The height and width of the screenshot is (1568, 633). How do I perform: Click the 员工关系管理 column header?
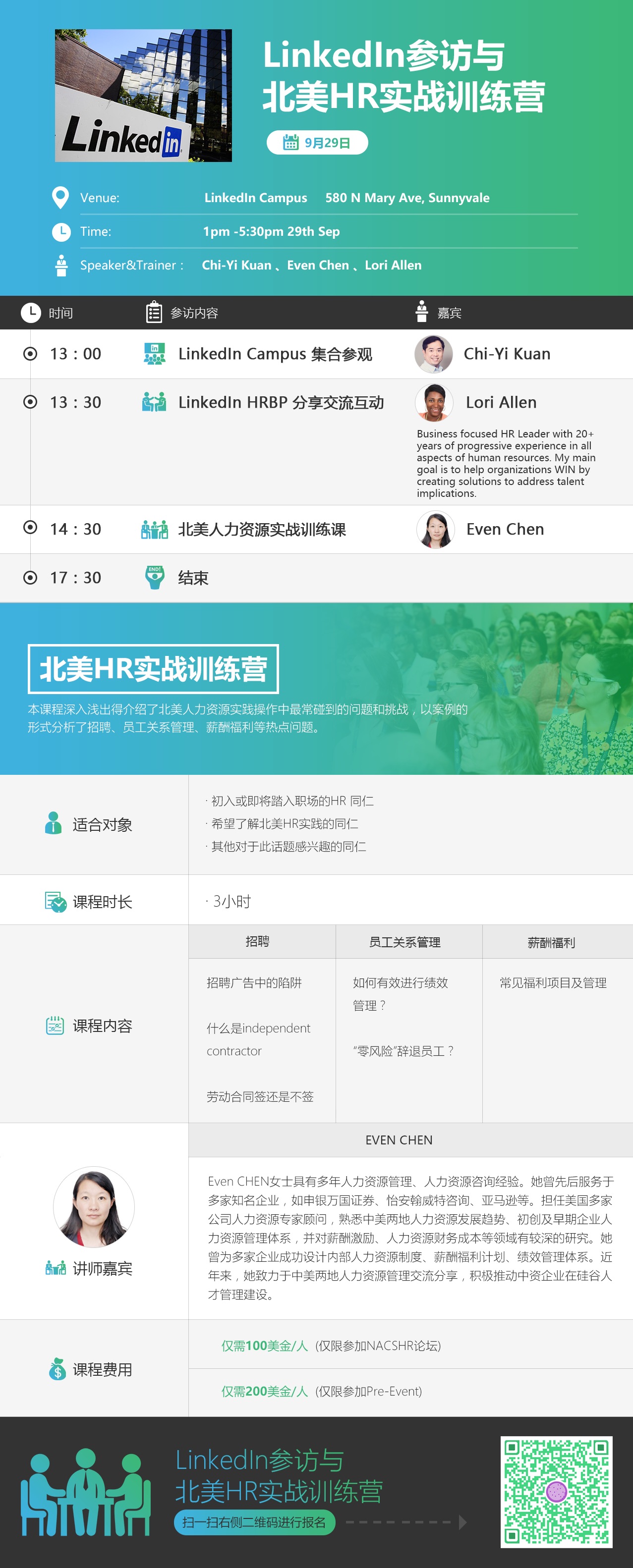pos(409,942)
